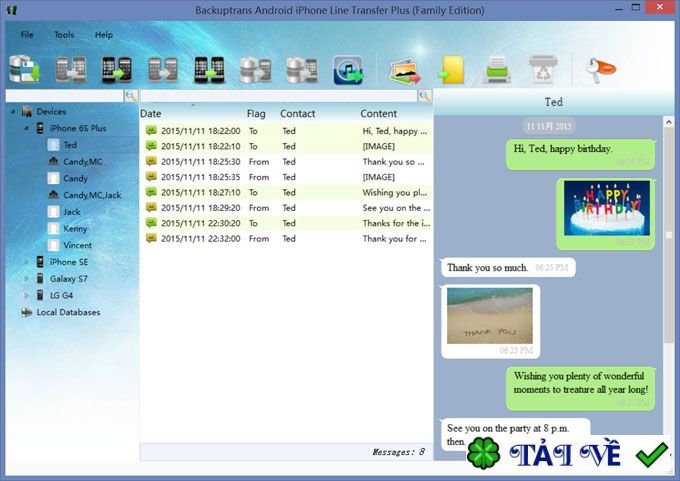
Task: Expand the LG G4 device node
Action: tap(26, 295)
